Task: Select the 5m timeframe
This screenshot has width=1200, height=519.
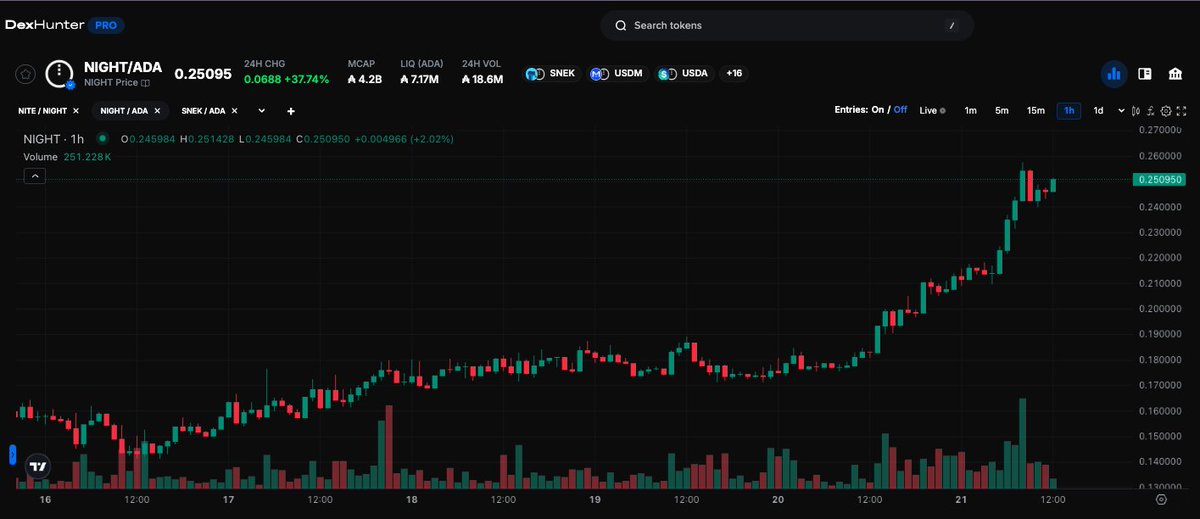Action: [x=1001, y=111]
